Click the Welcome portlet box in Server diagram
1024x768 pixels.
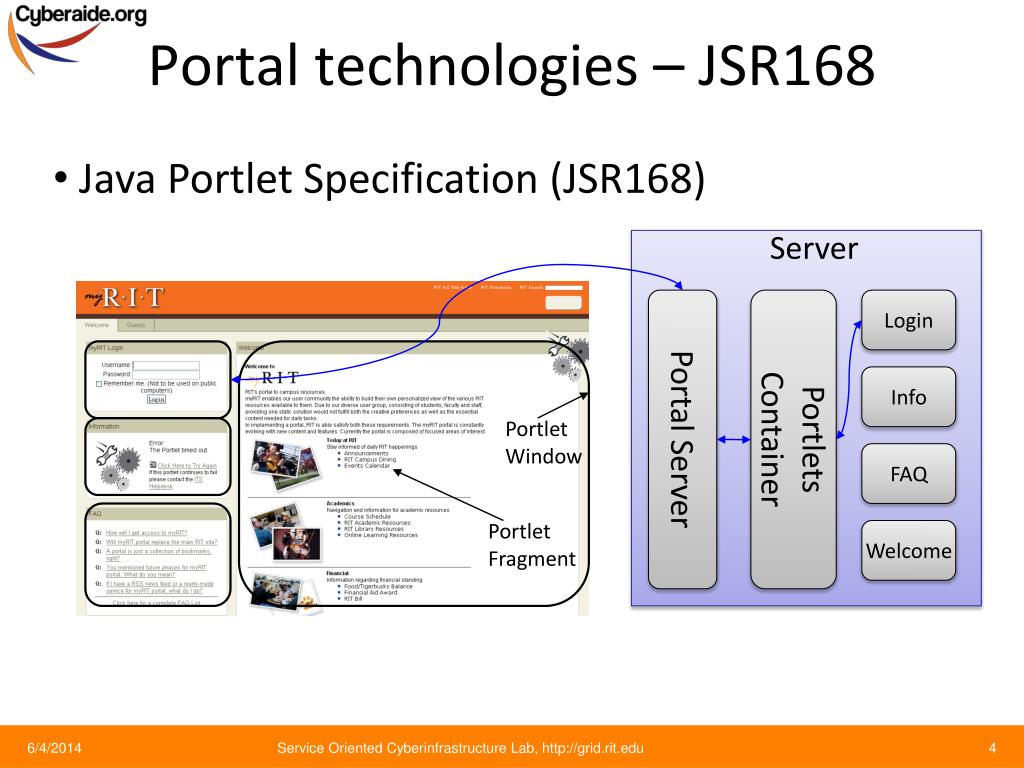point(908,551)
